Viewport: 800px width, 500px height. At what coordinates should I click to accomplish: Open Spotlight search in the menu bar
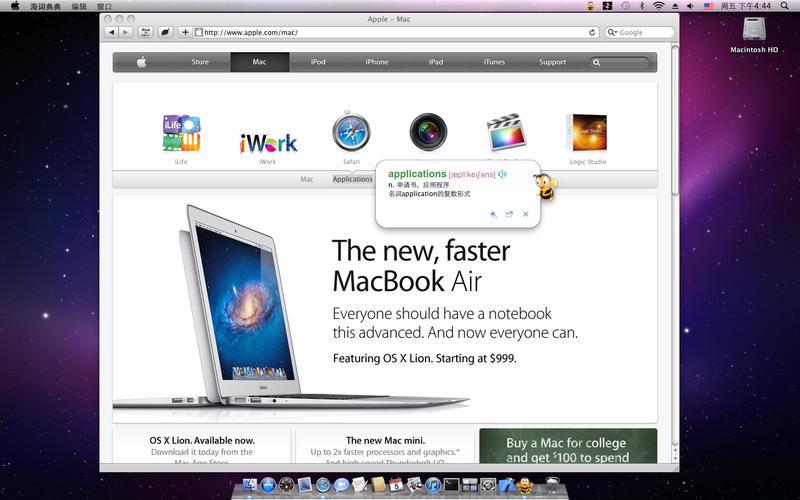click(x=785, y=6)
